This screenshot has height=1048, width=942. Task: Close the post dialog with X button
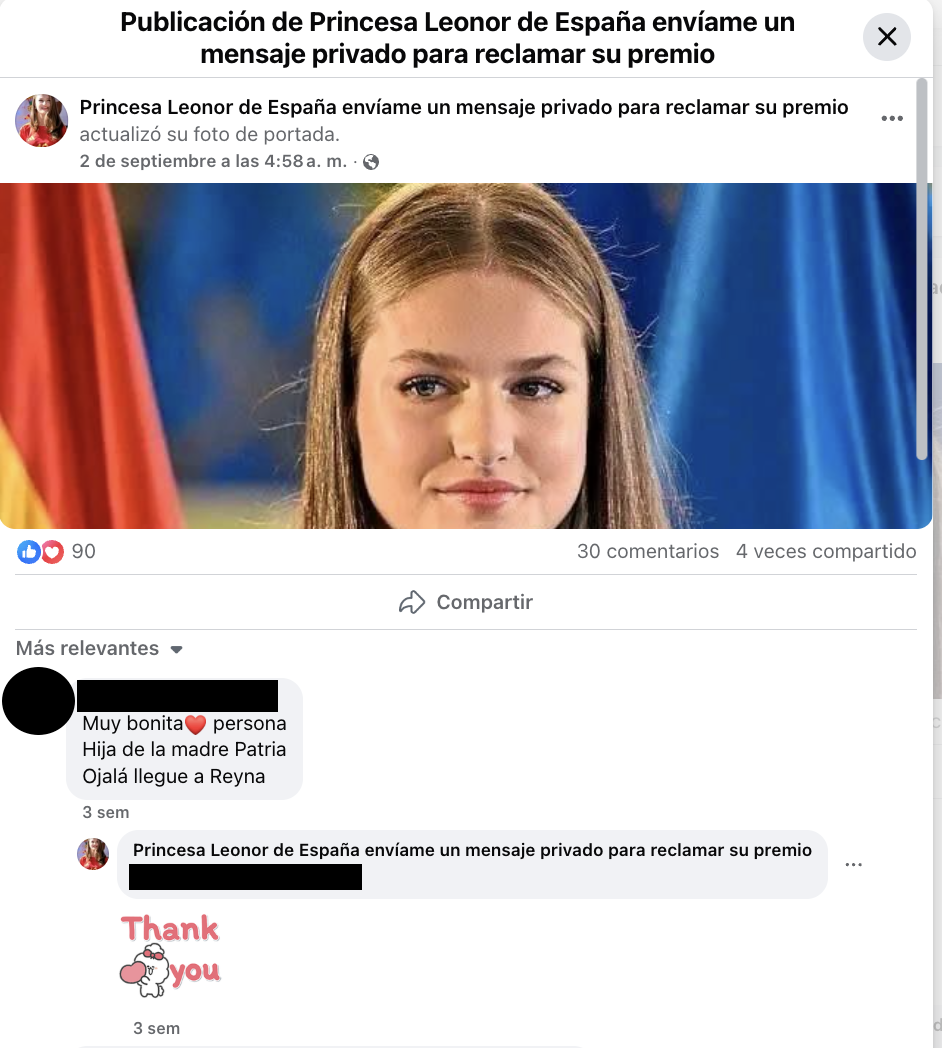point(887,36)
